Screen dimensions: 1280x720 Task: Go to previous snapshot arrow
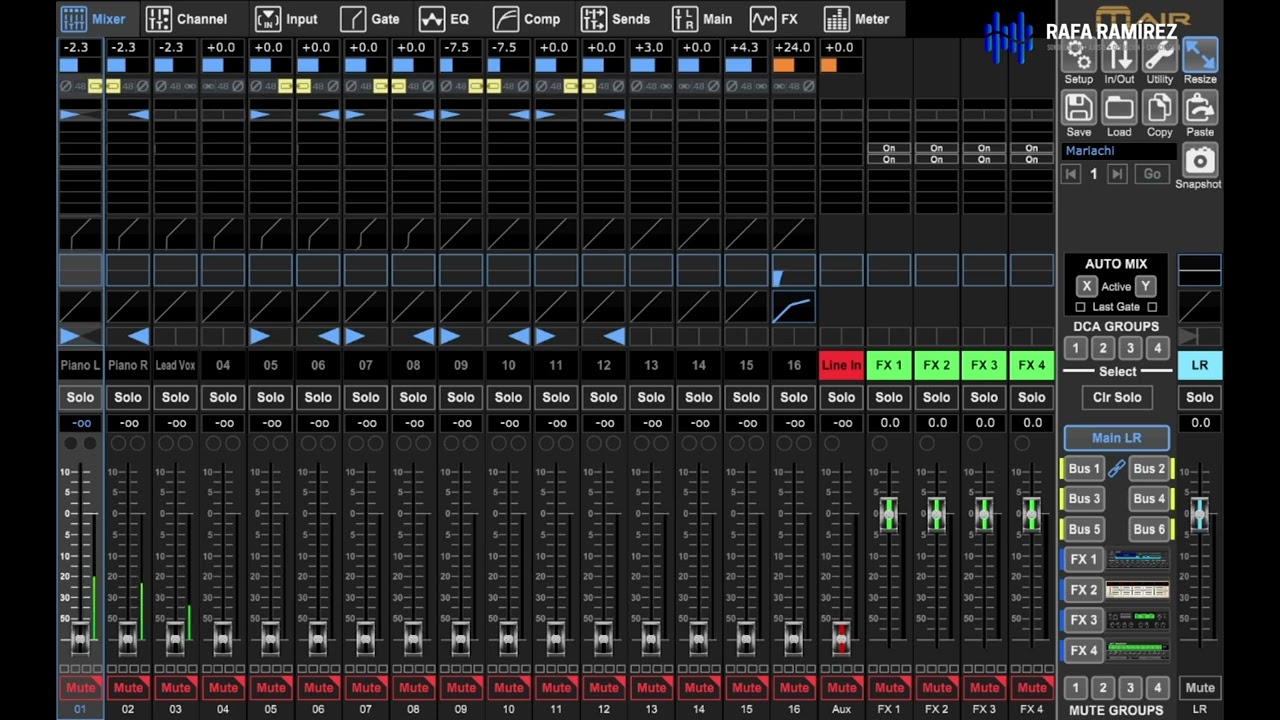[1071, 174]
